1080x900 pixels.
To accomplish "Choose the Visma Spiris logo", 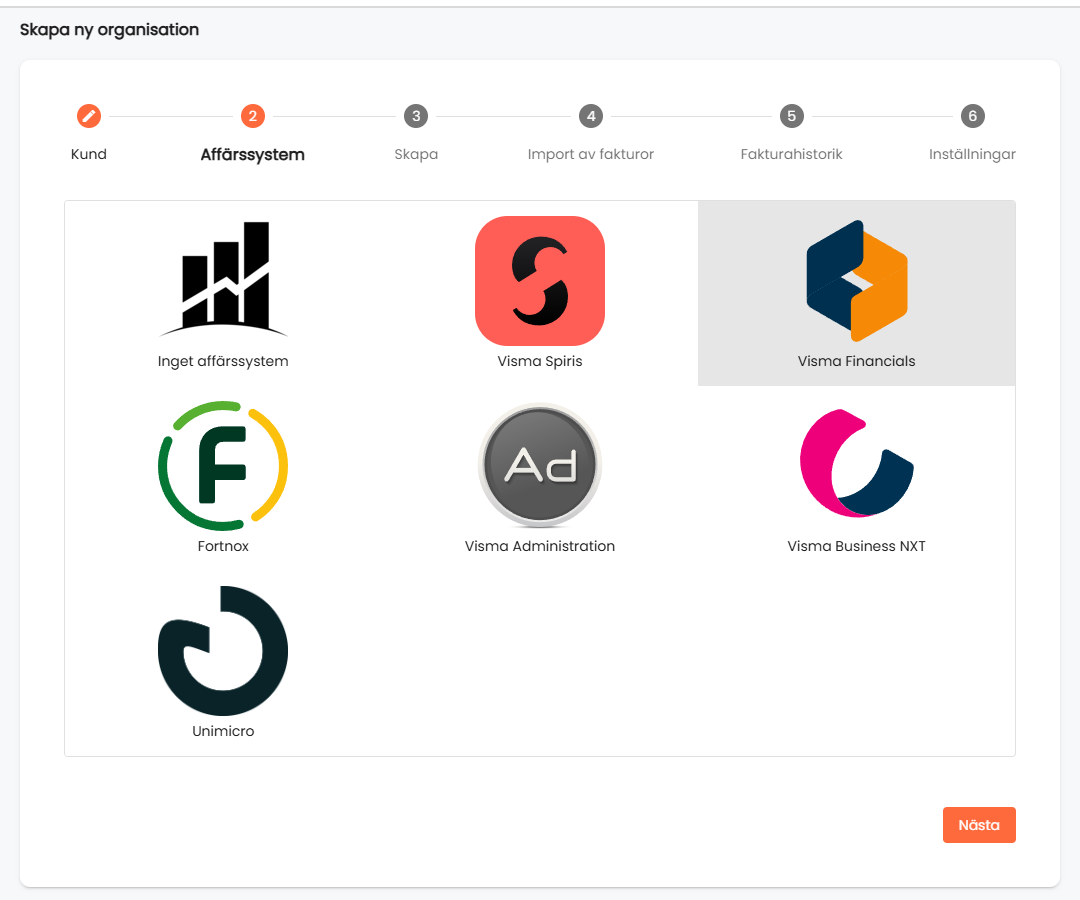I will pos(540,281).
